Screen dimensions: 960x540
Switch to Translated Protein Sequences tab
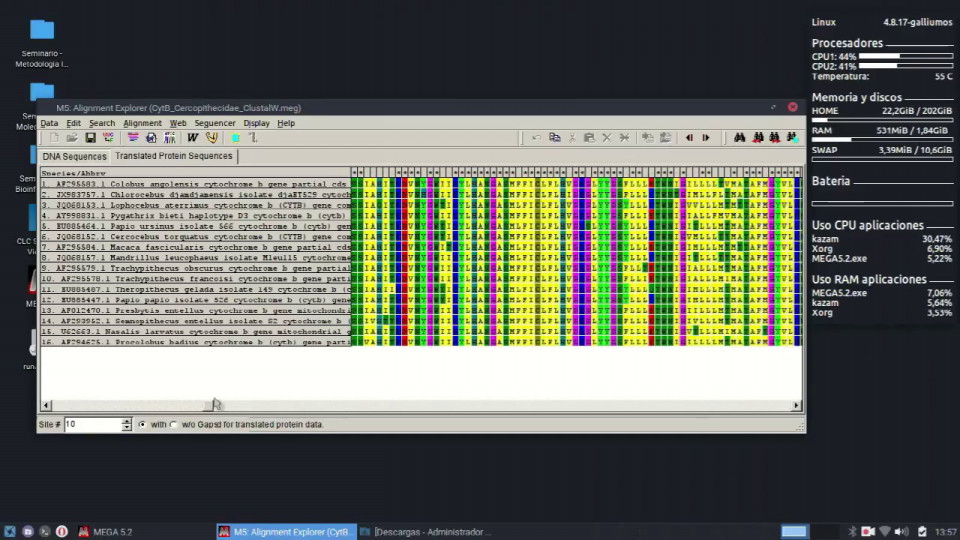[x=173, y=156]
